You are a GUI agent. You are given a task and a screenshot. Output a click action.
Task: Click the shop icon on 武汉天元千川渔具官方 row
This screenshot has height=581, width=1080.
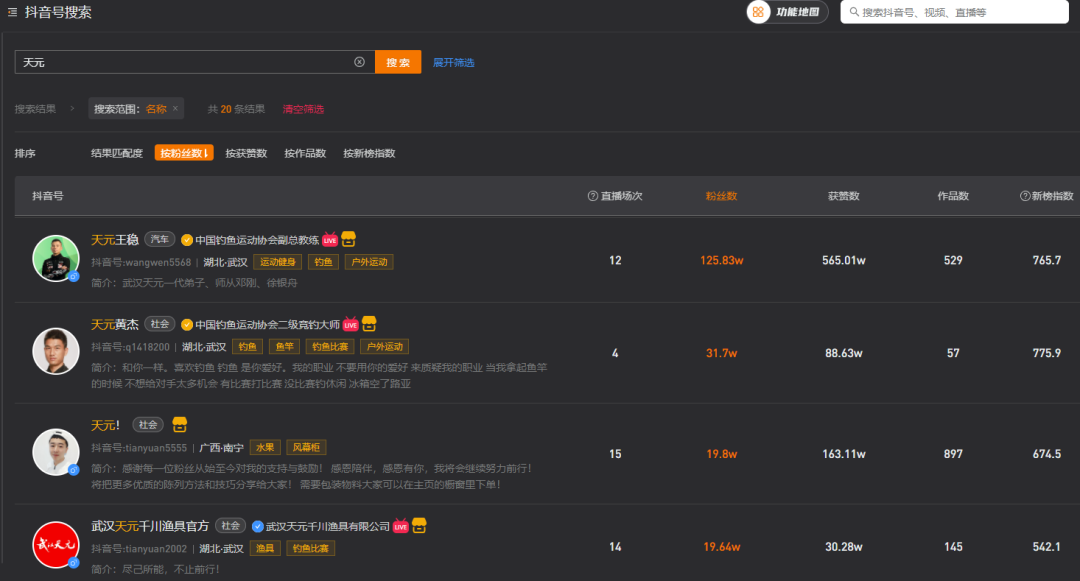[x=419, y=525]
